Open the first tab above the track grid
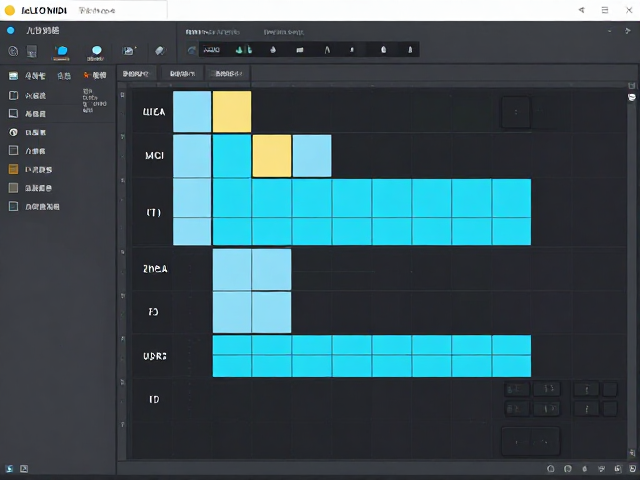Viewport: 640px width, 480px height. [136, 74]
